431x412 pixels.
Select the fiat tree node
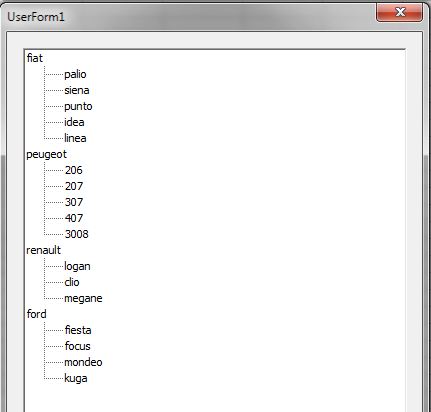pyautogui.click(x=35, y=58)
